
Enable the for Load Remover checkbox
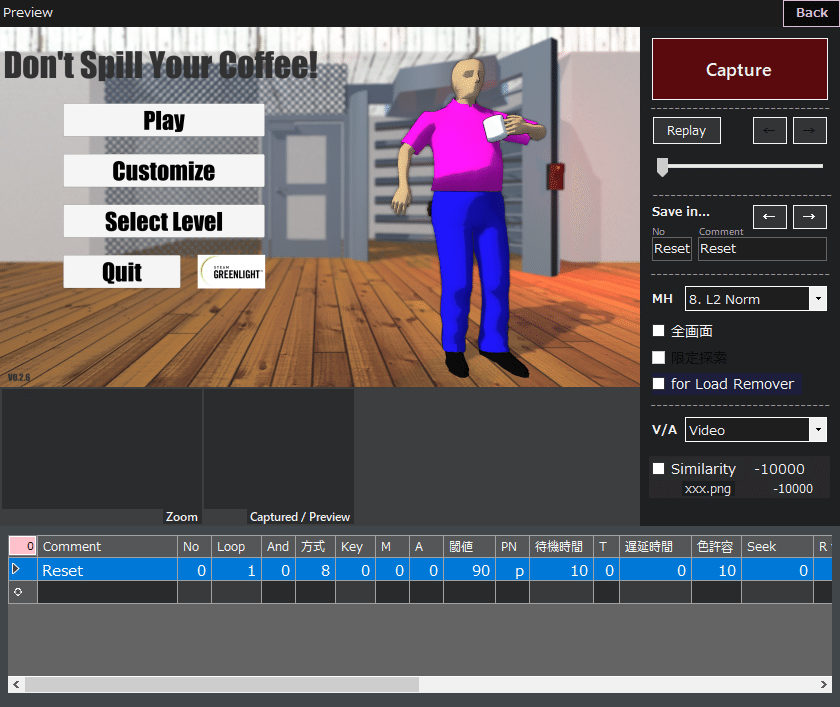[x=658, y=383]
